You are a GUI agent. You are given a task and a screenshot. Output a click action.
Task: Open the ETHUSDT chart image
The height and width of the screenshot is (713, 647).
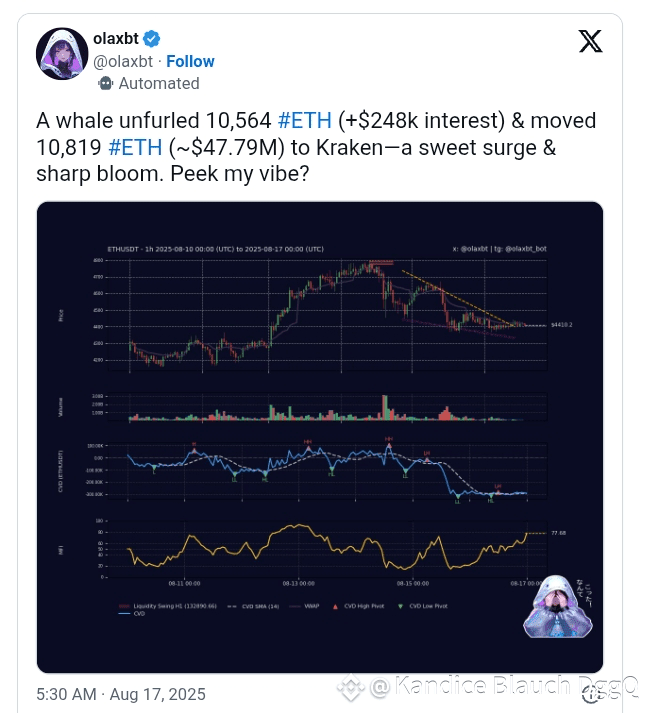(320, 437)
